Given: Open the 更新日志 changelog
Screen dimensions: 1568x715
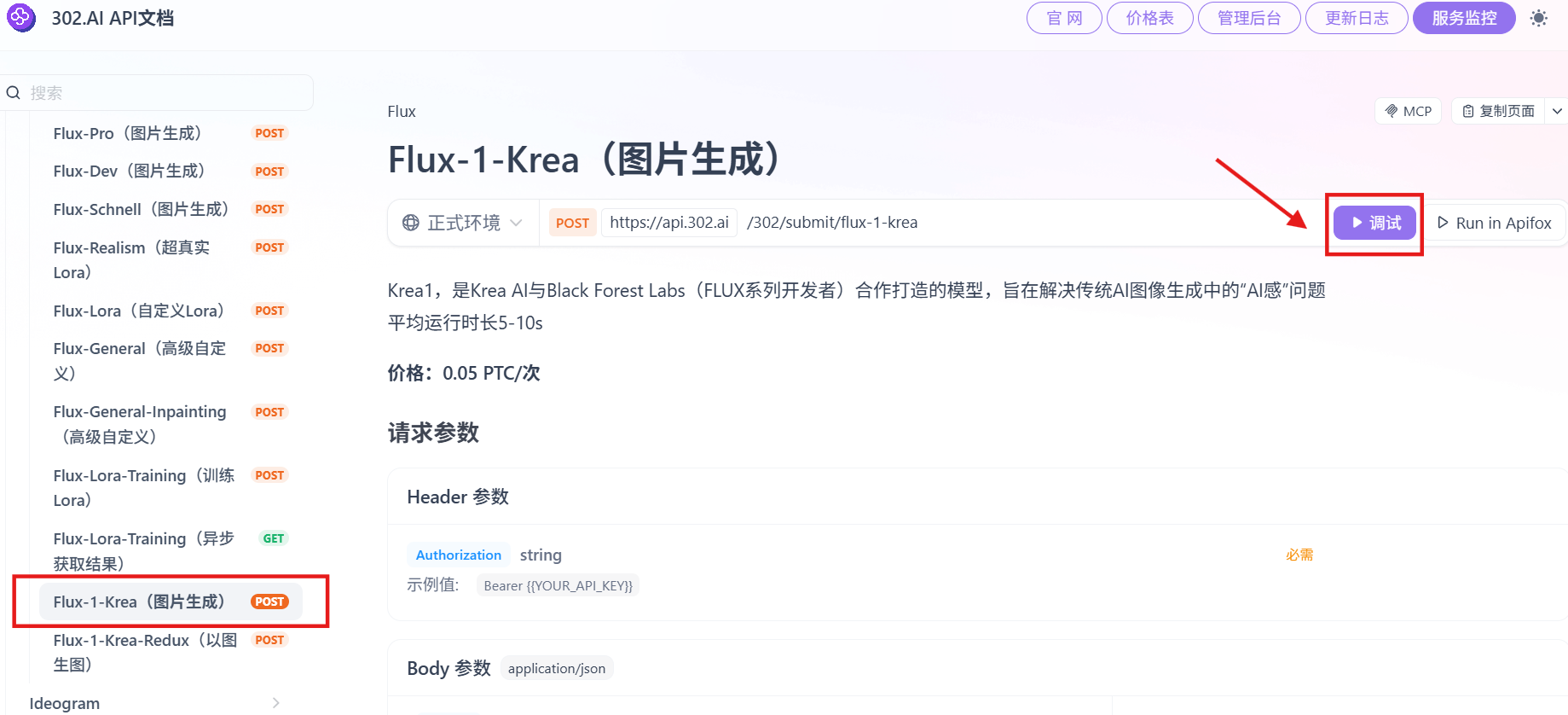Looking at the screenshot, I should click(1357, 18).
